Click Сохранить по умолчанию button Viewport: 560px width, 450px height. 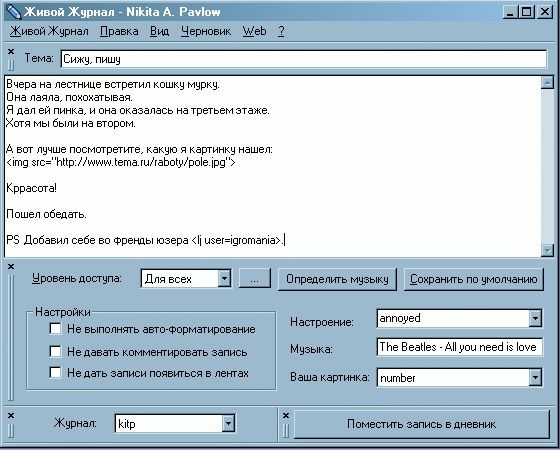click(474, 279)
